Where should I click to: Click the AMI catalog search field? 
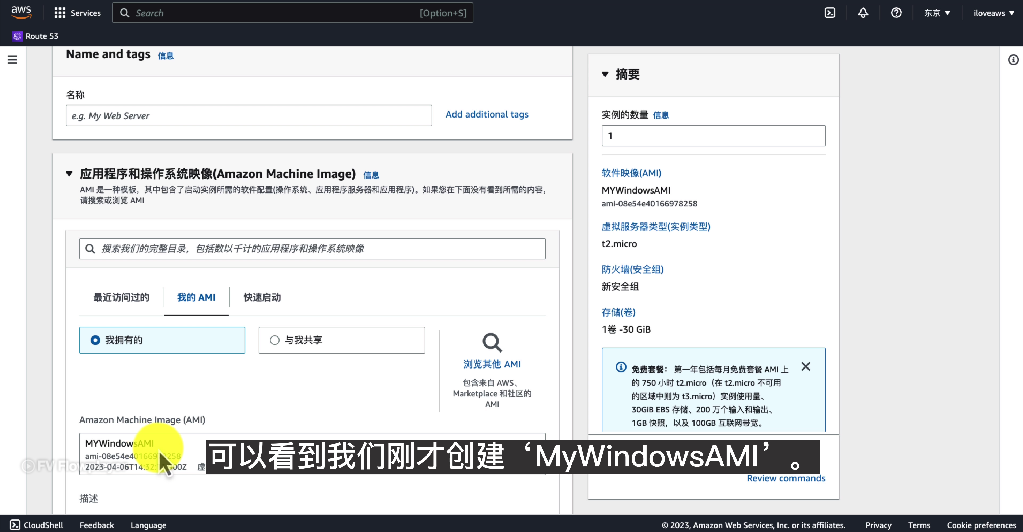313,249
